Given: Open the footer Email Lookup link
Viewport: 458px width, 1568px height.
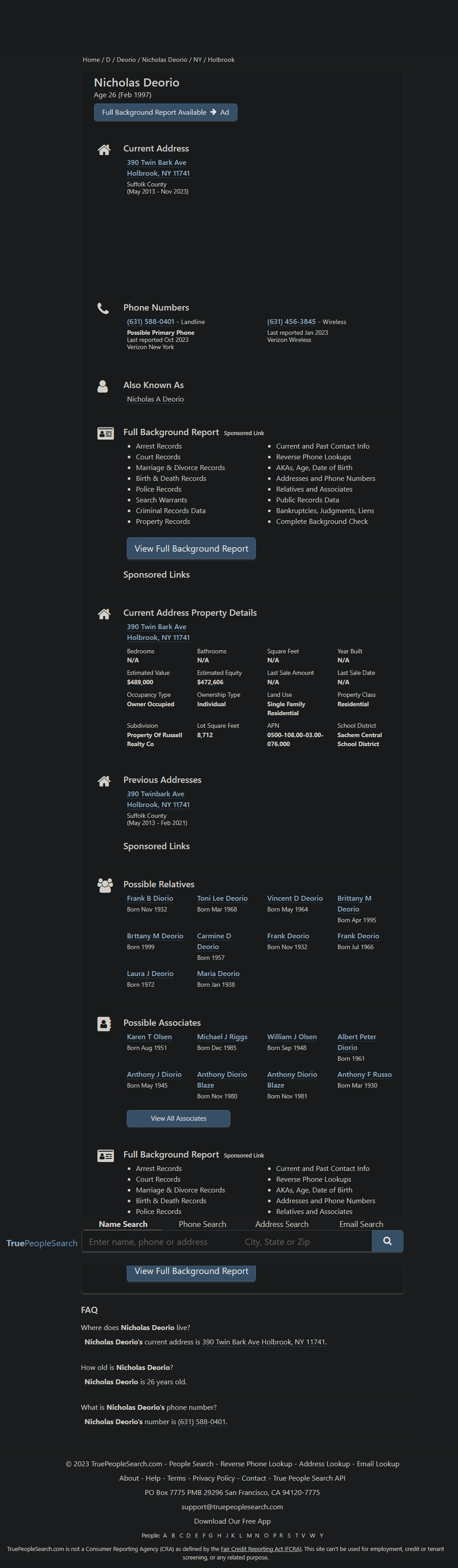Looking at the screenshot, I should point(378,1464).
